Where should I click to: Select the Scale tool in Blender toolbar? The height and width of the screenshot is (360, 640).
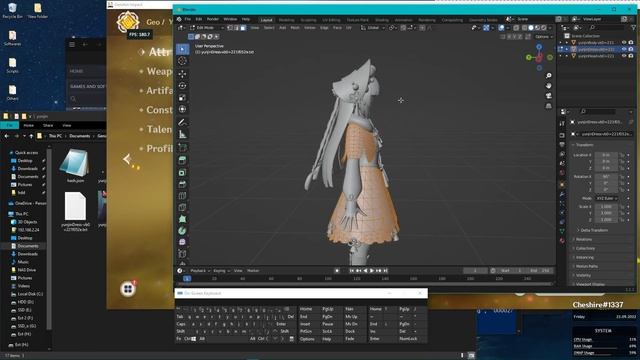pos(182,98)
